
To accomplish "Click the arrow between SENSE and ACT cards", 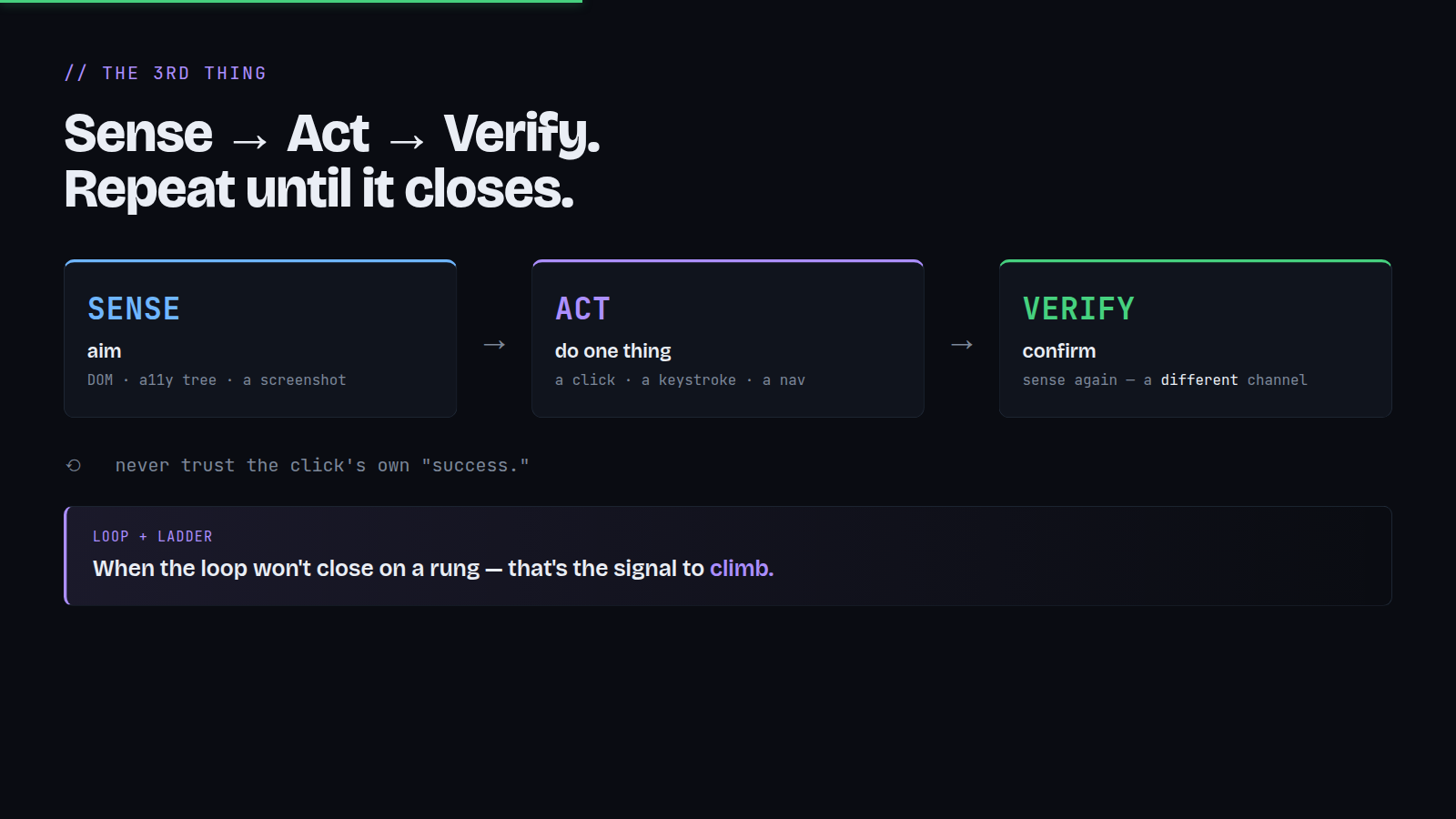I will [x=494, y=345].
